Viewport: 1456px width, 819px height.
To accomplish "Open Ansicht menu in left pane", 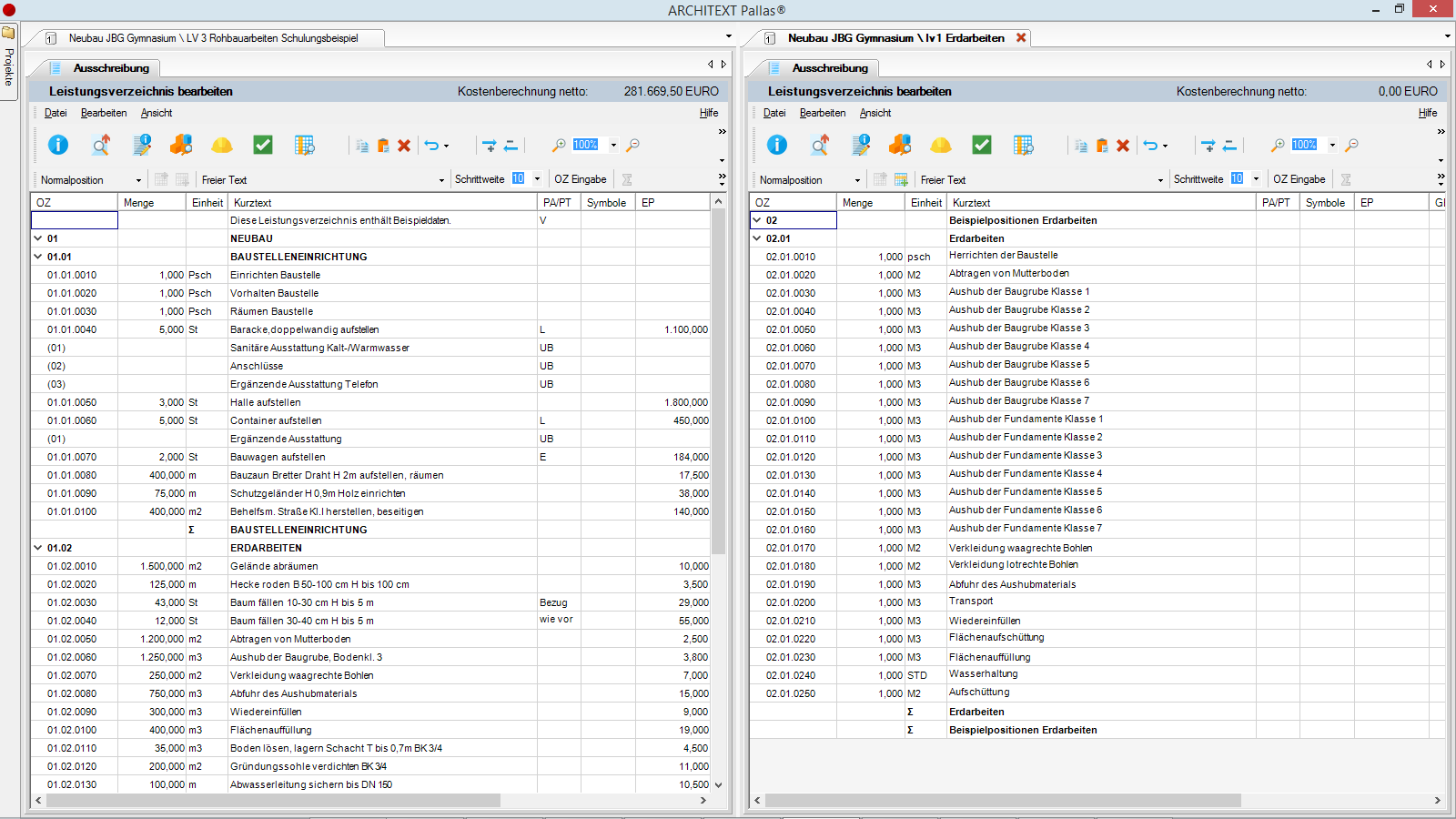I will [157, 113].
